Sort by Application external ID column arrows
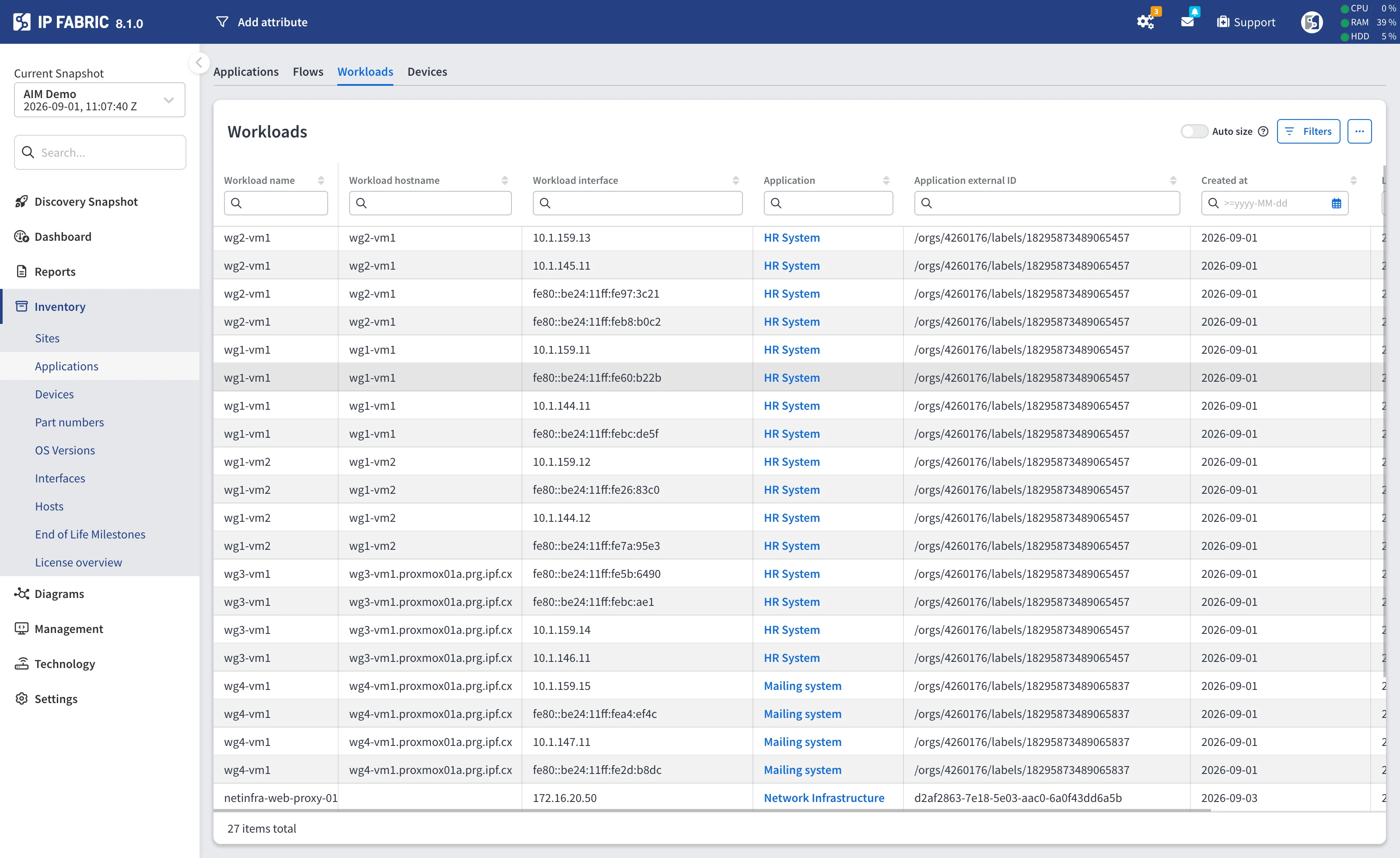 (x=1173, y=180)
